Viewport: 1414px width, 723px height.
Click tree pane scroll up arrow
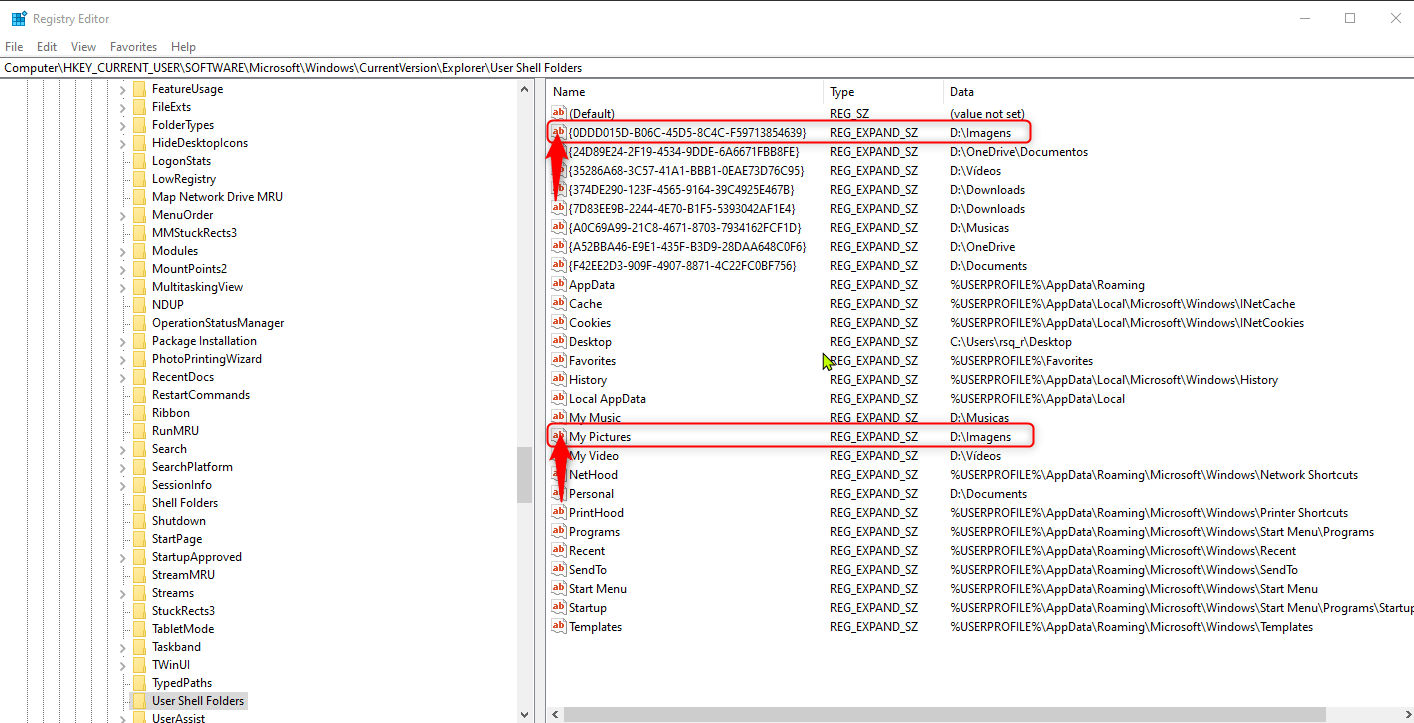coord(525,89)
